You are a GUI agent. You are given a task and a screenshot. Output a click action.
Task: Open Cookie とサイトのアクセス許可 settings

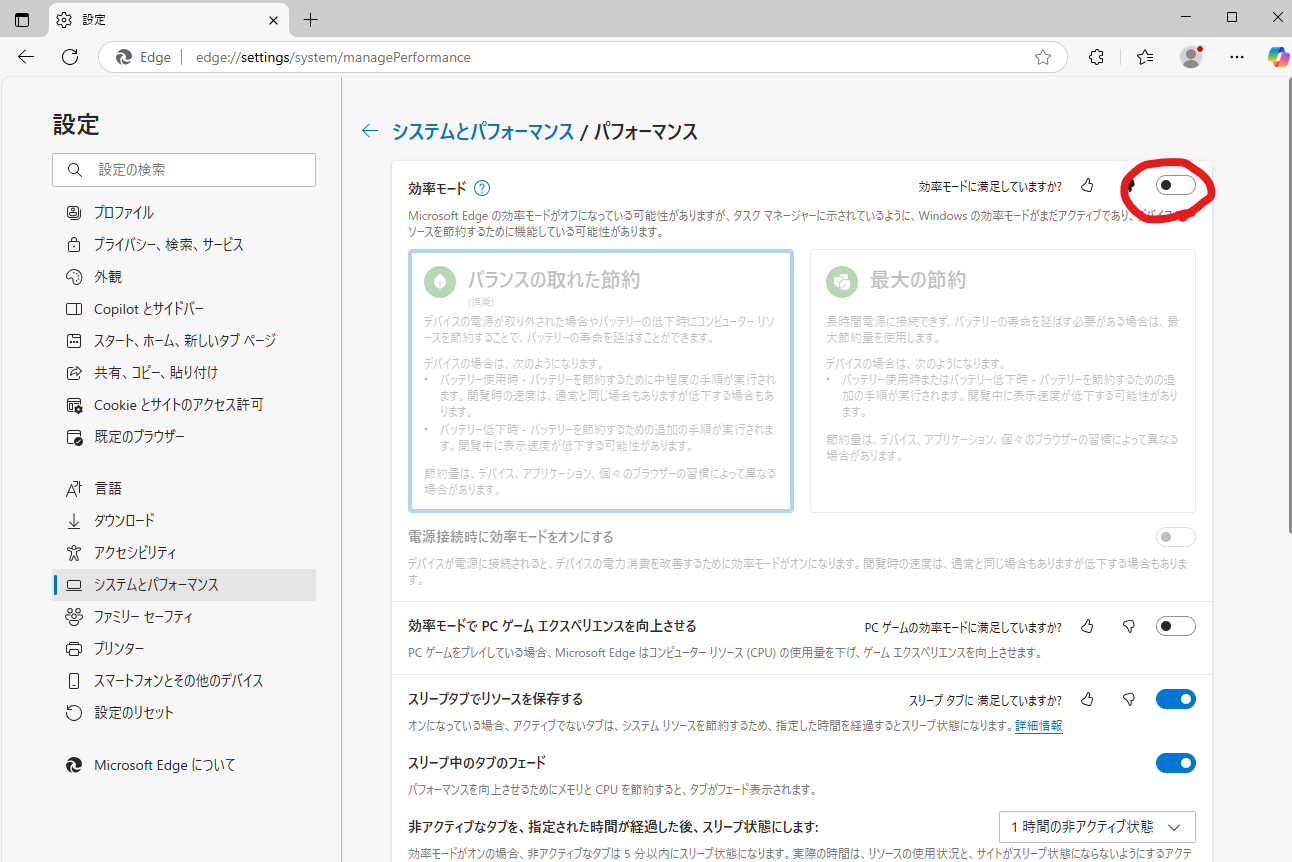click(x=184, y=404)
